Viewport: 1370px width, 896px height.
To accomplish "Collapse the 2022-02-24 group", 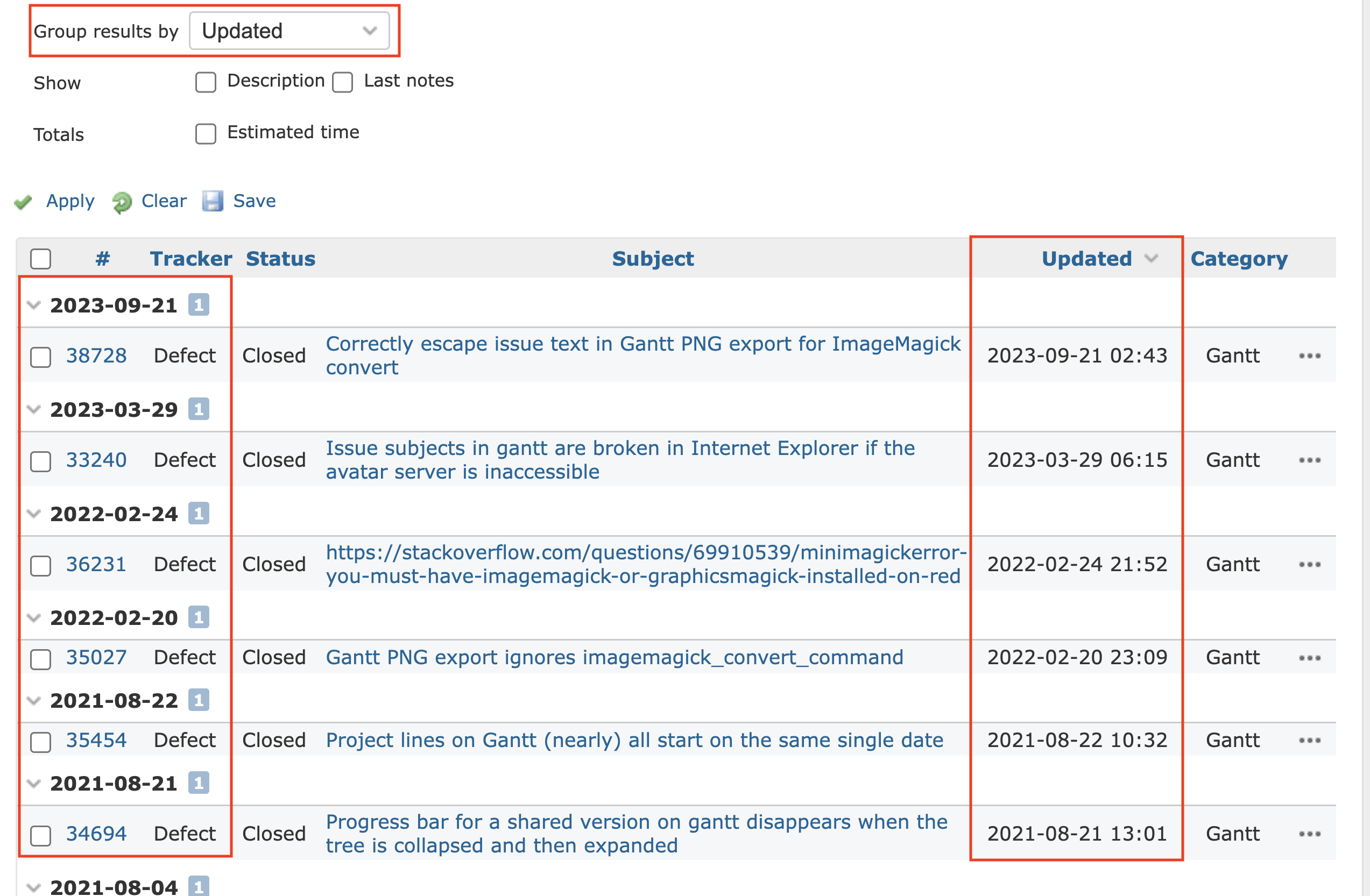I will 34,513.
